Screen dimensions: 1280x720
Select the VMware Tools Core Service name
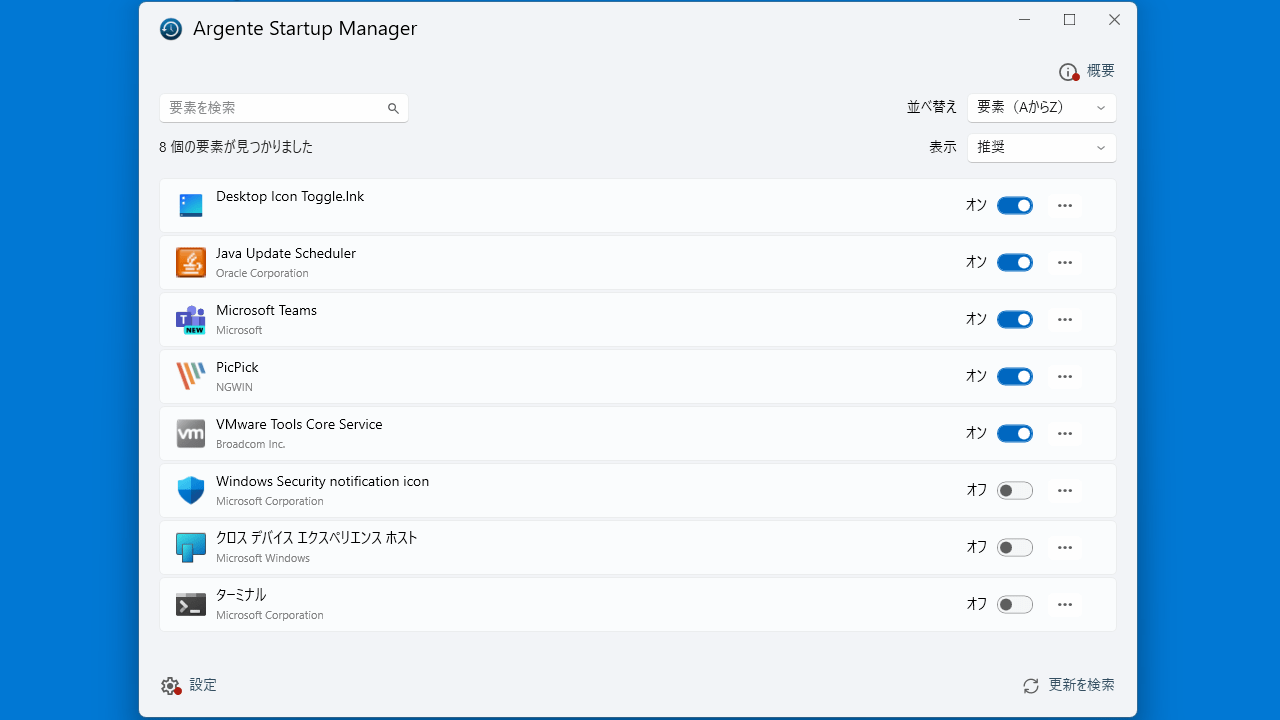pos(299,425)
